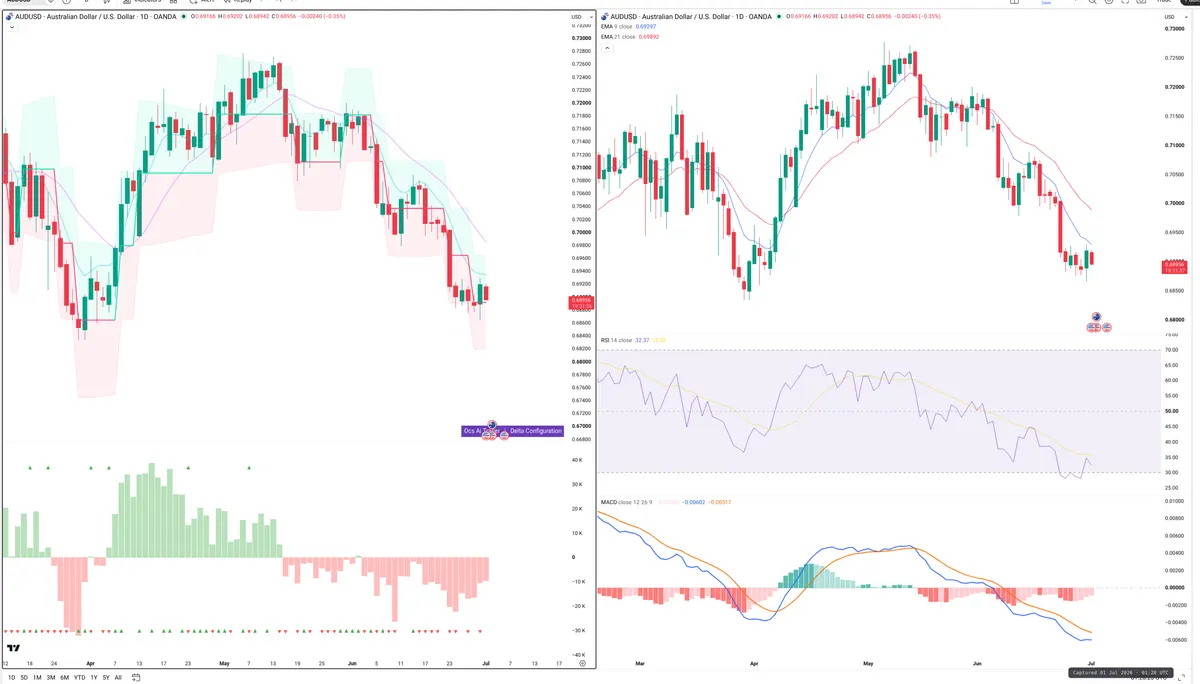Image resolution: width=1200 pixels, height=684 pixels.
Task: Select the 1D date range
Action: click(10, 678)
